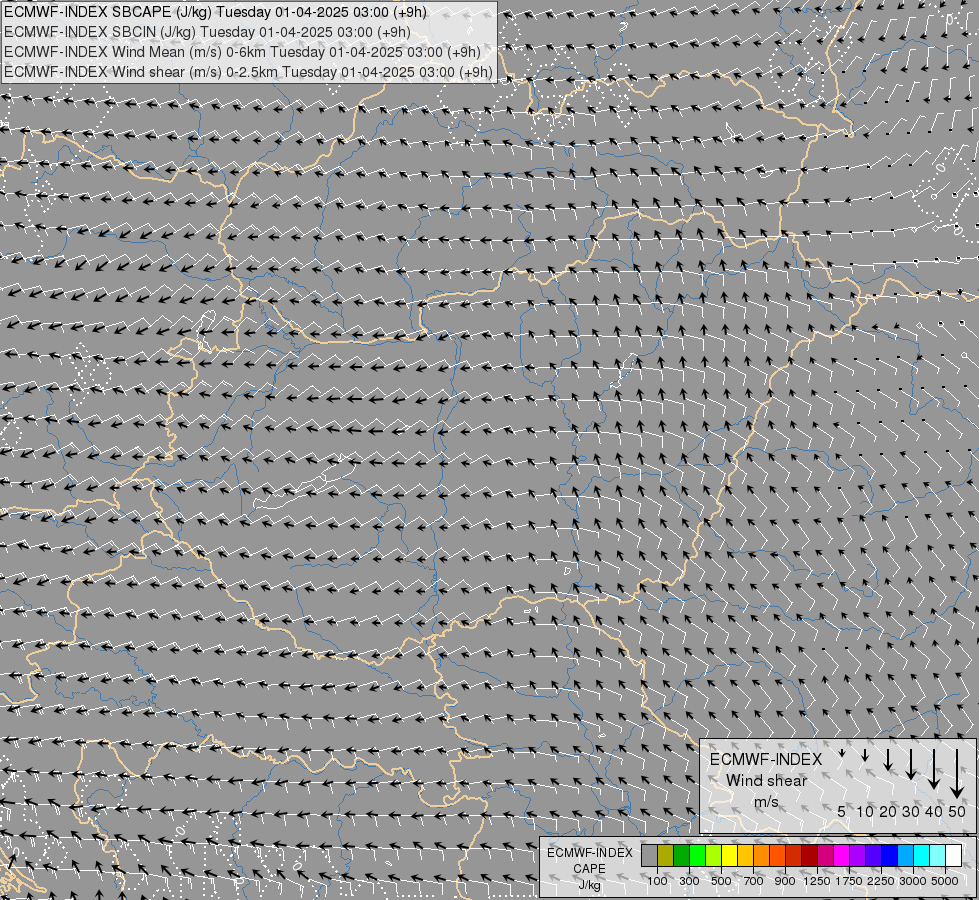Select the amber CAPE swatch before 700
This screenshot has width=979, height=900.
(745, 855)
